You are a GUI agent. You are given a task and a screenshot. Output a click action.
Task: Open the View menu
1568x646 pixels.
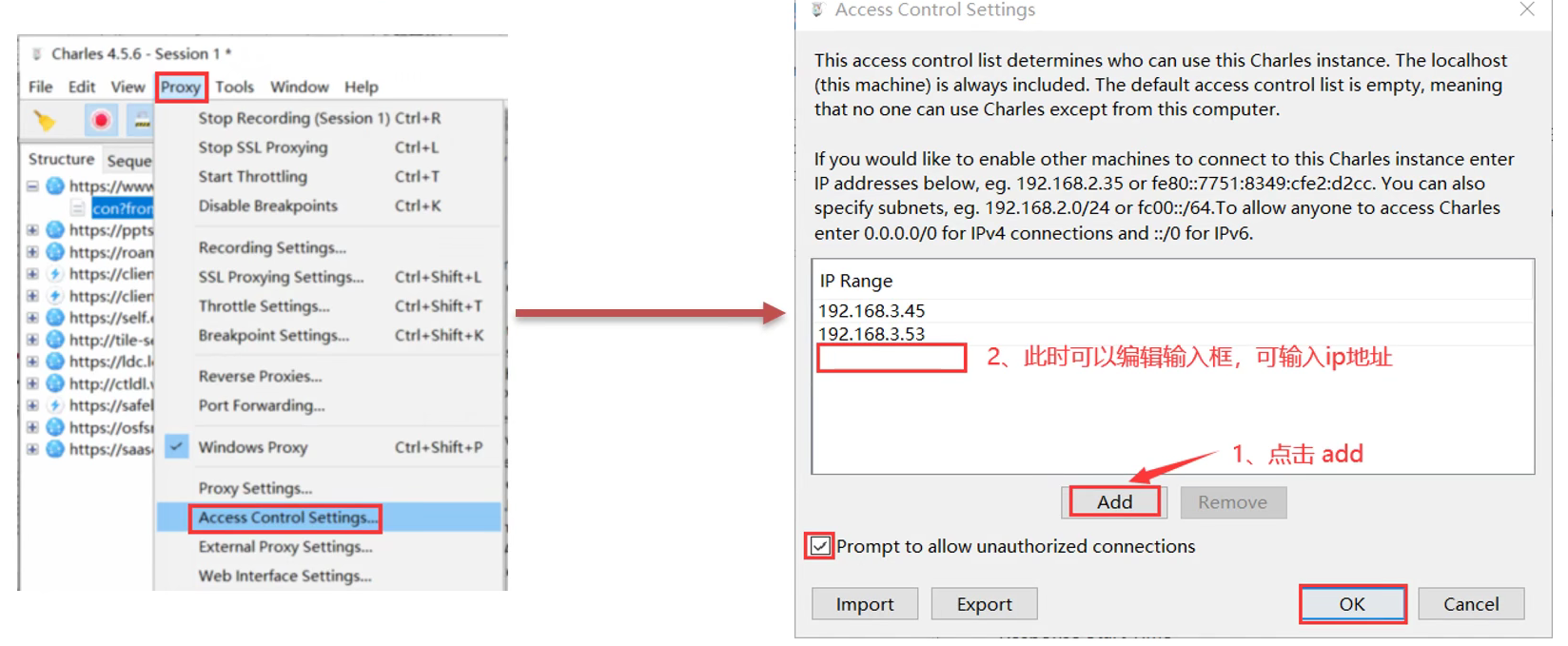pyautogui.click(x=127, y=87)
